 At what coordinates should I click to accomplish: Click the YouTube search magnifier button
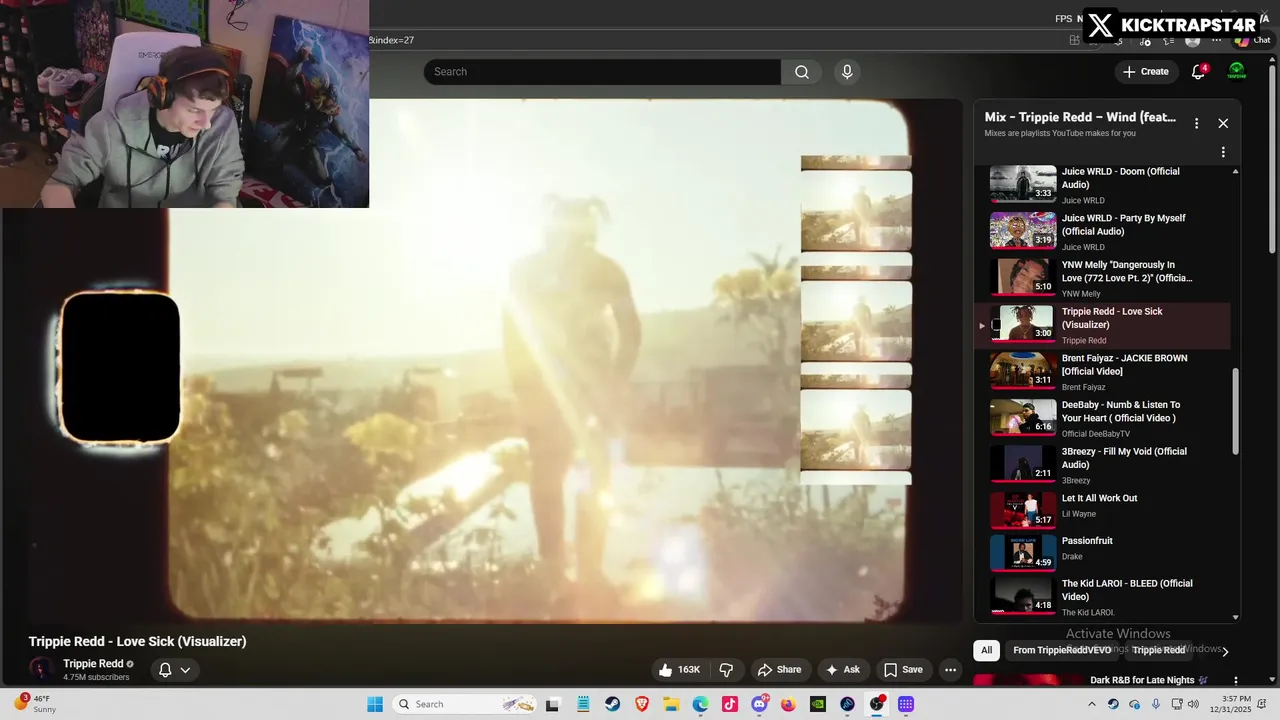coord(802,72)
